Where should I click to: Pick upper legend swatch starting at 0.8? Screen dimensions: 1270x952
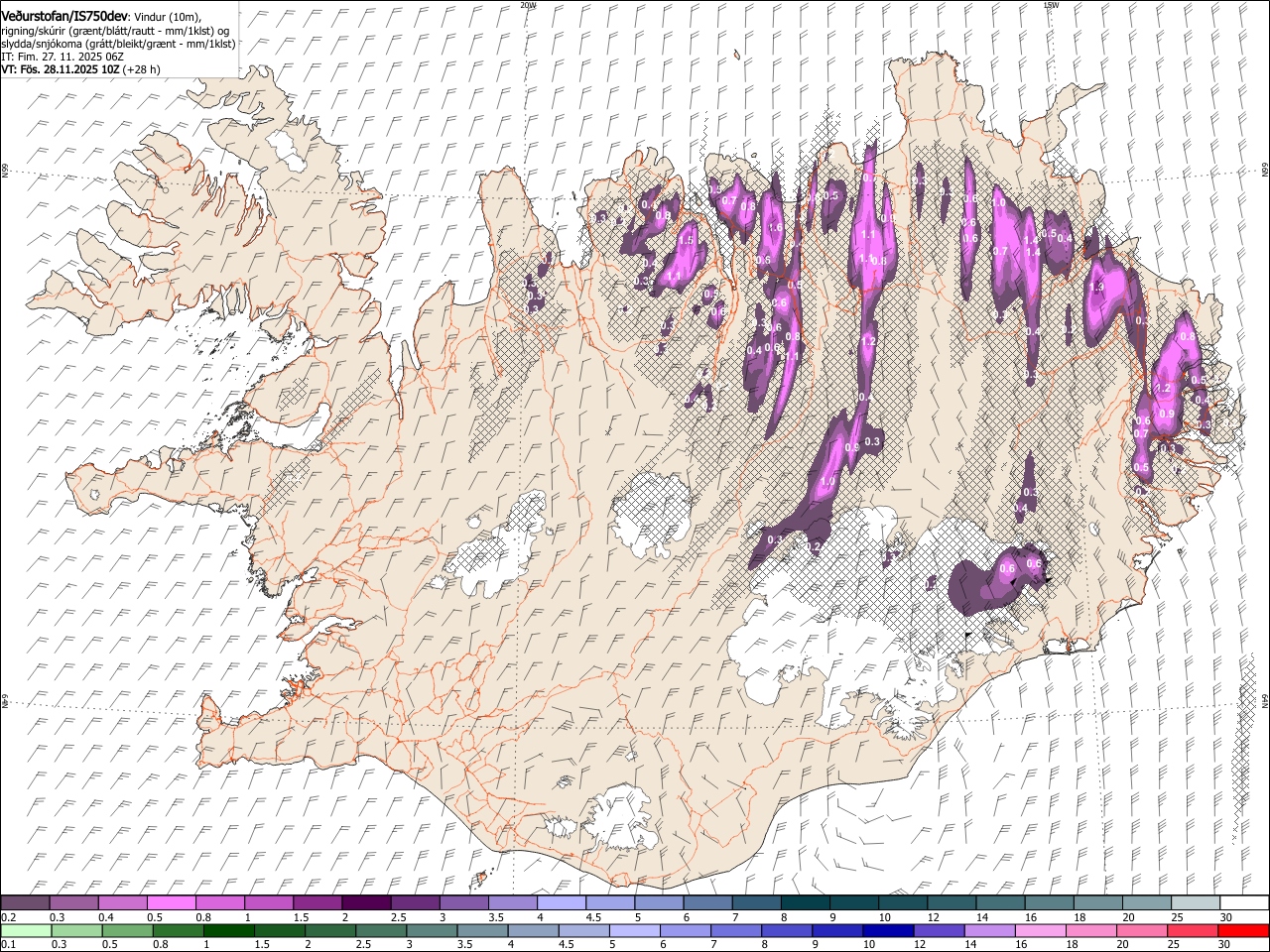219,903
